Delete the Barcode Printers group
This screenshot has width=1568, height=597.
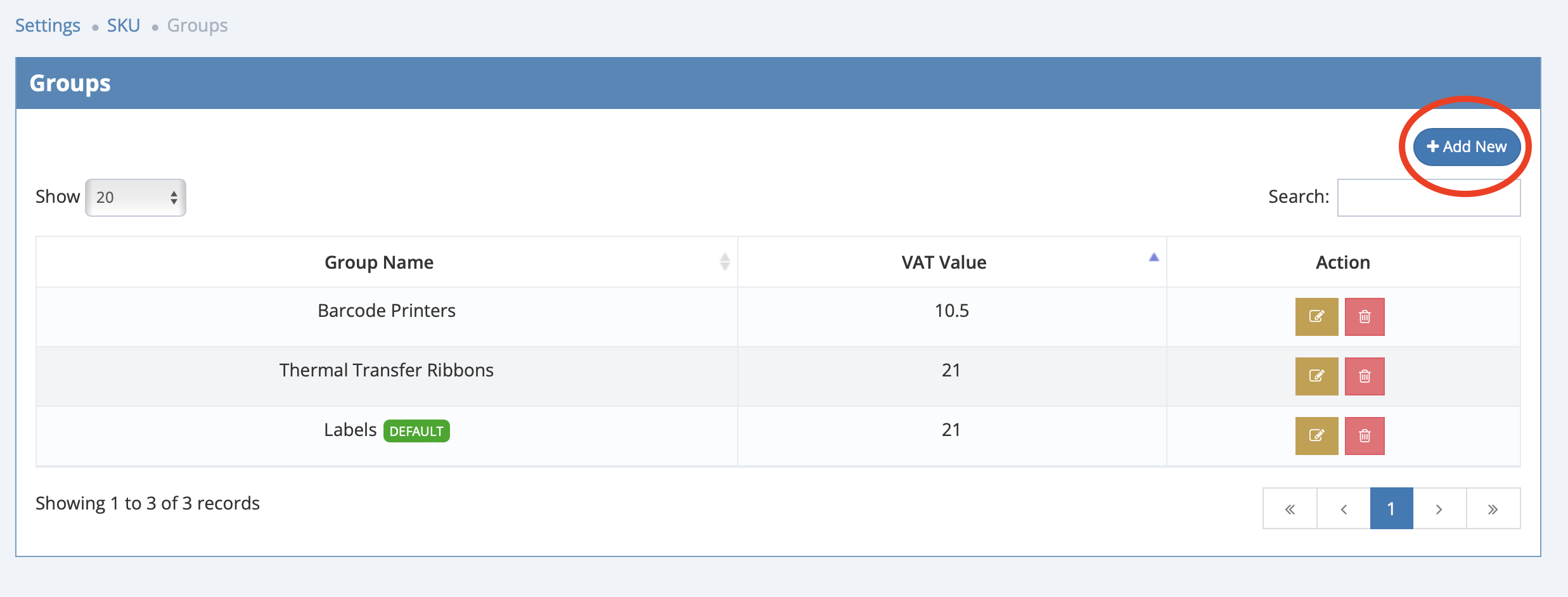(1365, 316)
